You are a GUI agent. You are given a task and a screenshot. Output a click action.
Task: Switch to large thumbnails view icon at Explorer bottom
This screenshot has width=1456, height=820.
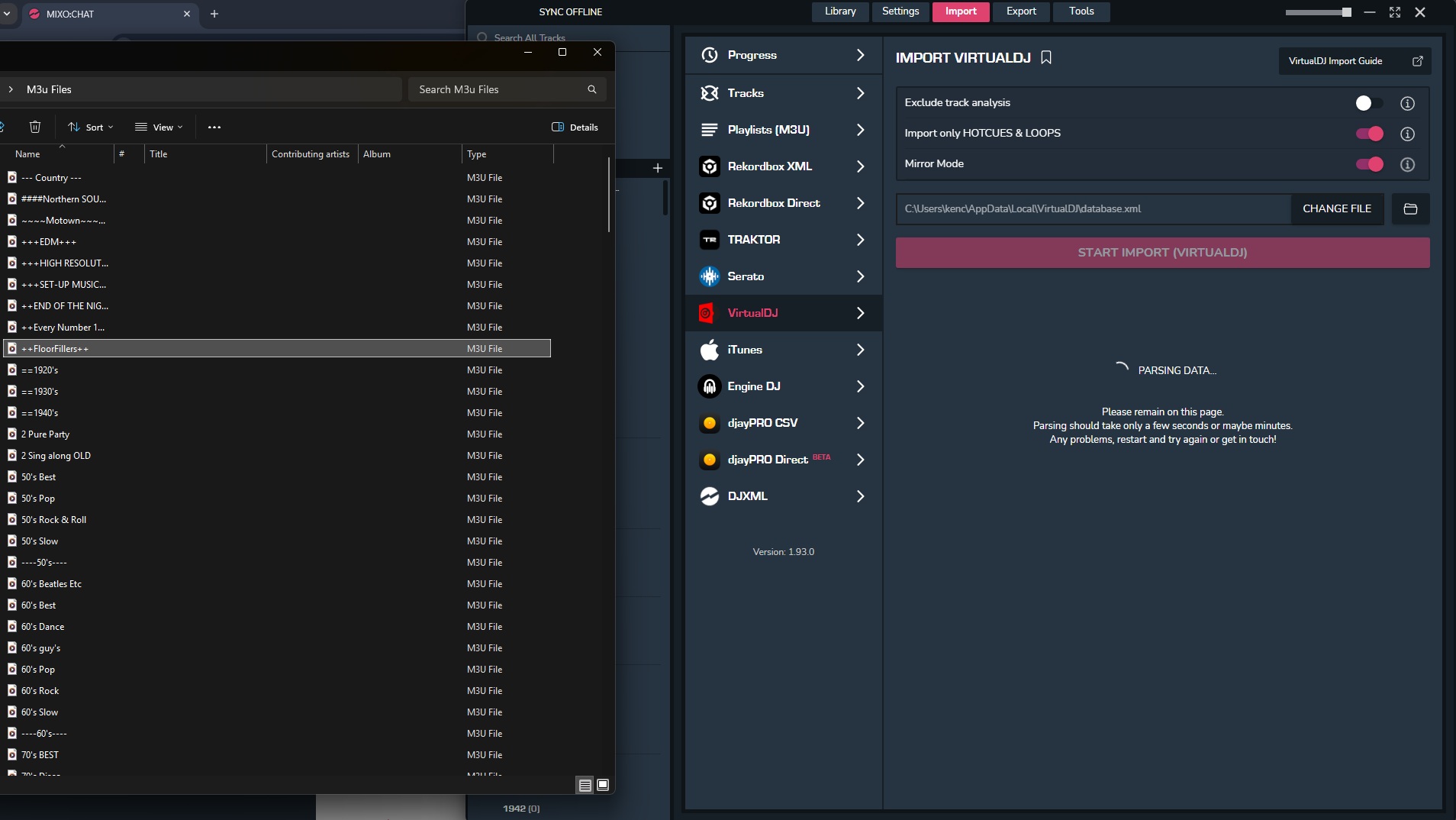click(603, 785)
